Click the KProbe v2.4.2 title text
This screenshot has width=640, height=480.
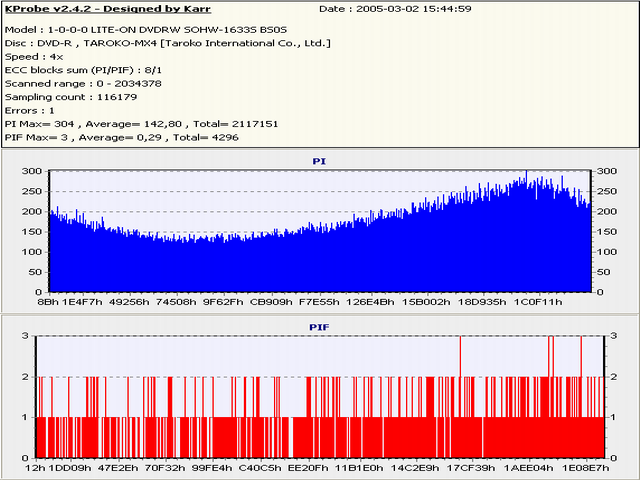[x=108, y=9]
